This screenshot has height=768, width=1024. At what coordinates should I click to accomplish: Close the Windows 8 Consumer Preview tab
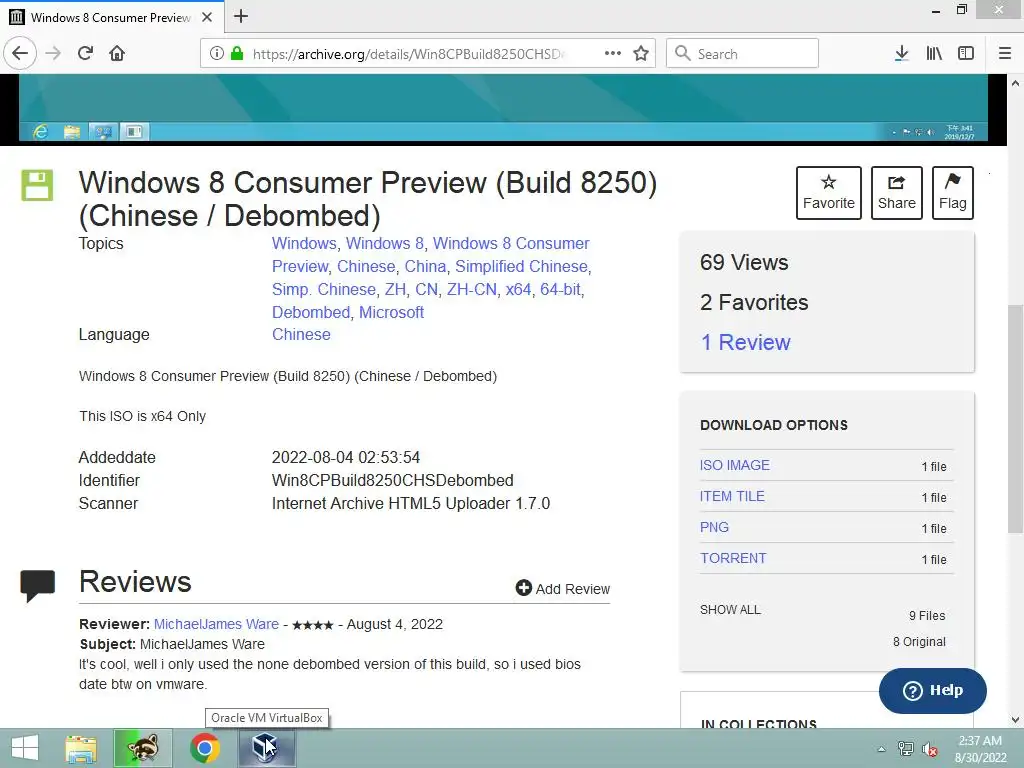pyautogui.click(x=207, y=17)
